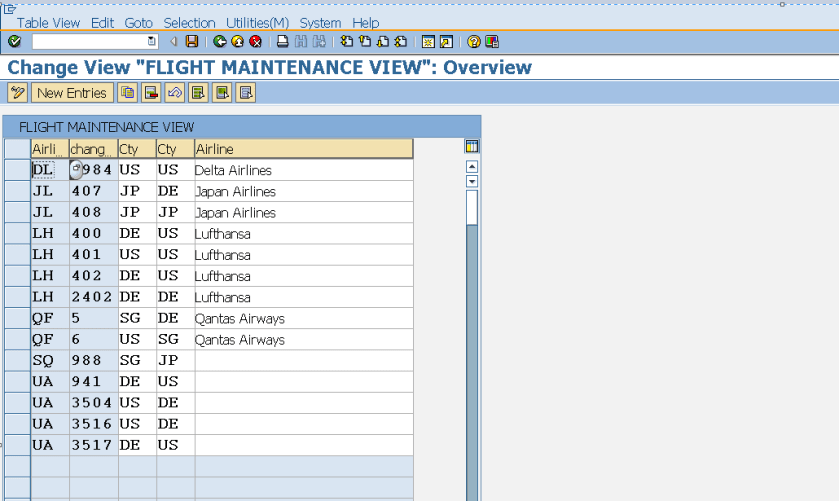The height and width of the screenshot is (501, 839).
Task: Select the row marker for LH 400
Action: pos(16,233)
